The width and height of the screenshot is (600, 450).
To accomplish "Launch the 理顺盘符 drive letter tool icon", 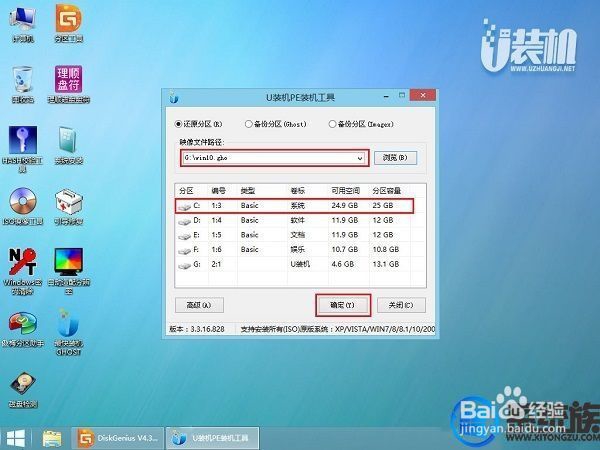I will (68, 85).
